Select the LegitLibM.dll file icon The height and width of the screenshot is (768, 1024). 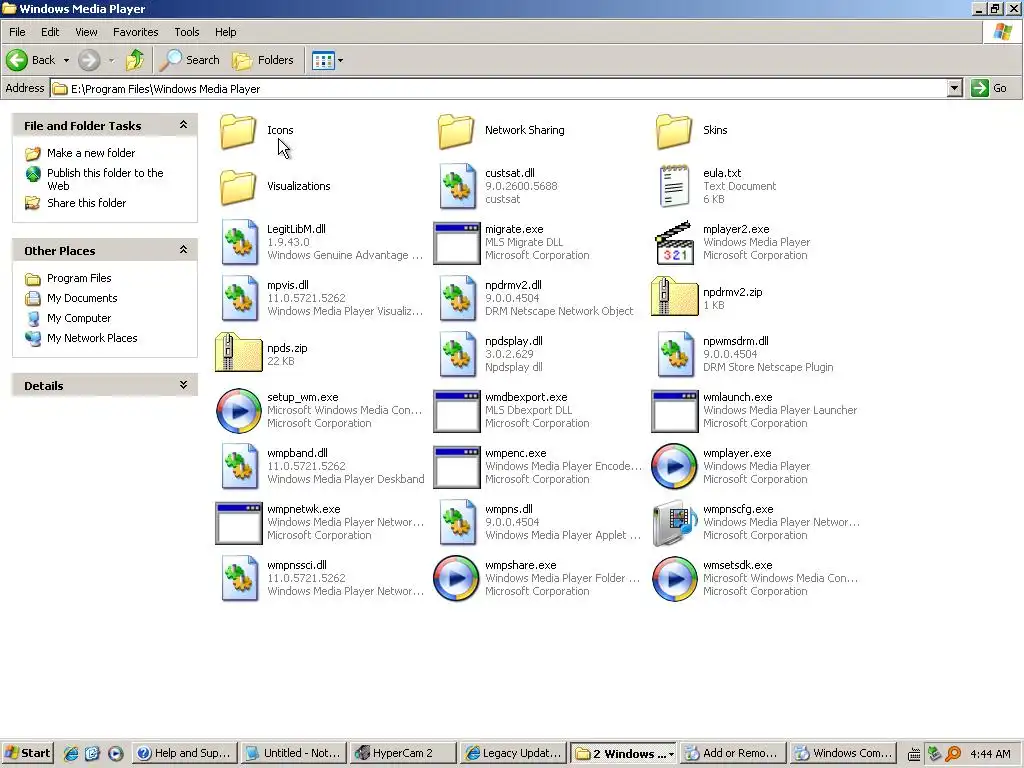coord(239,242)
